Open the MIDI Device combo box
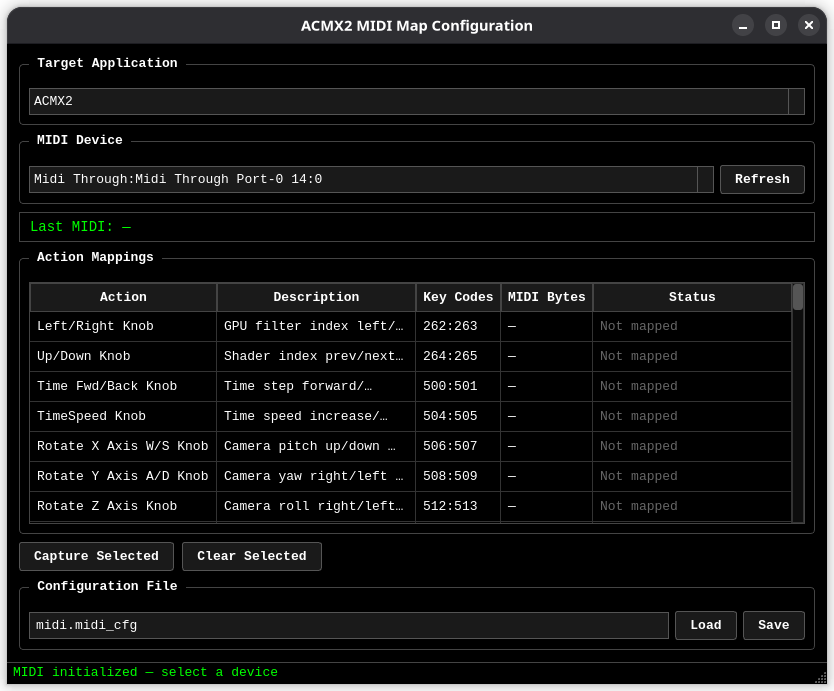Screen dimensions: 834x691 coord(371,179)
